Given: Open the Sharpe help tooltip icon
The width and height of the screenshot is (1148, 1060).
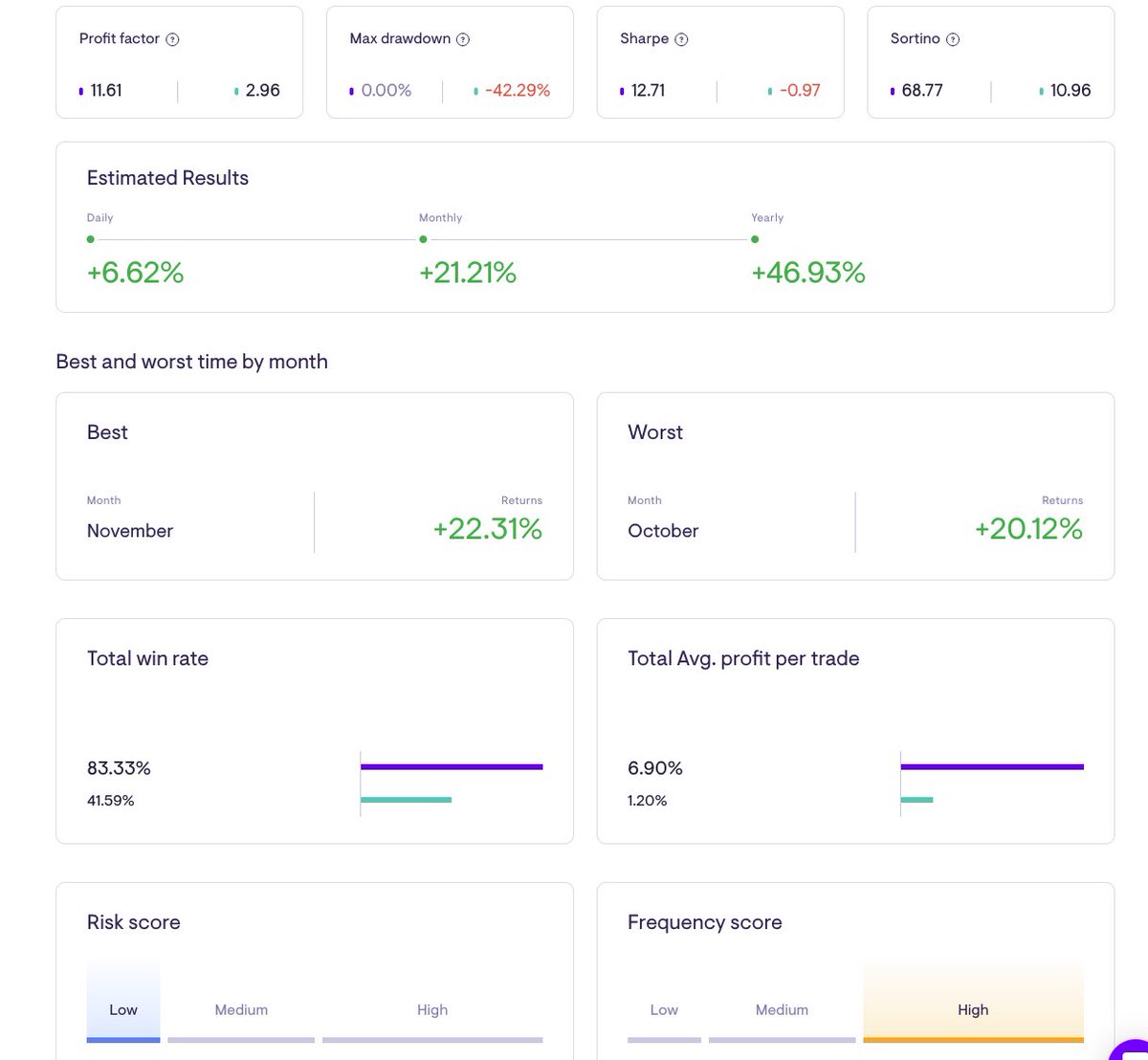Looking at the screenshot, I should coord(681,39).
